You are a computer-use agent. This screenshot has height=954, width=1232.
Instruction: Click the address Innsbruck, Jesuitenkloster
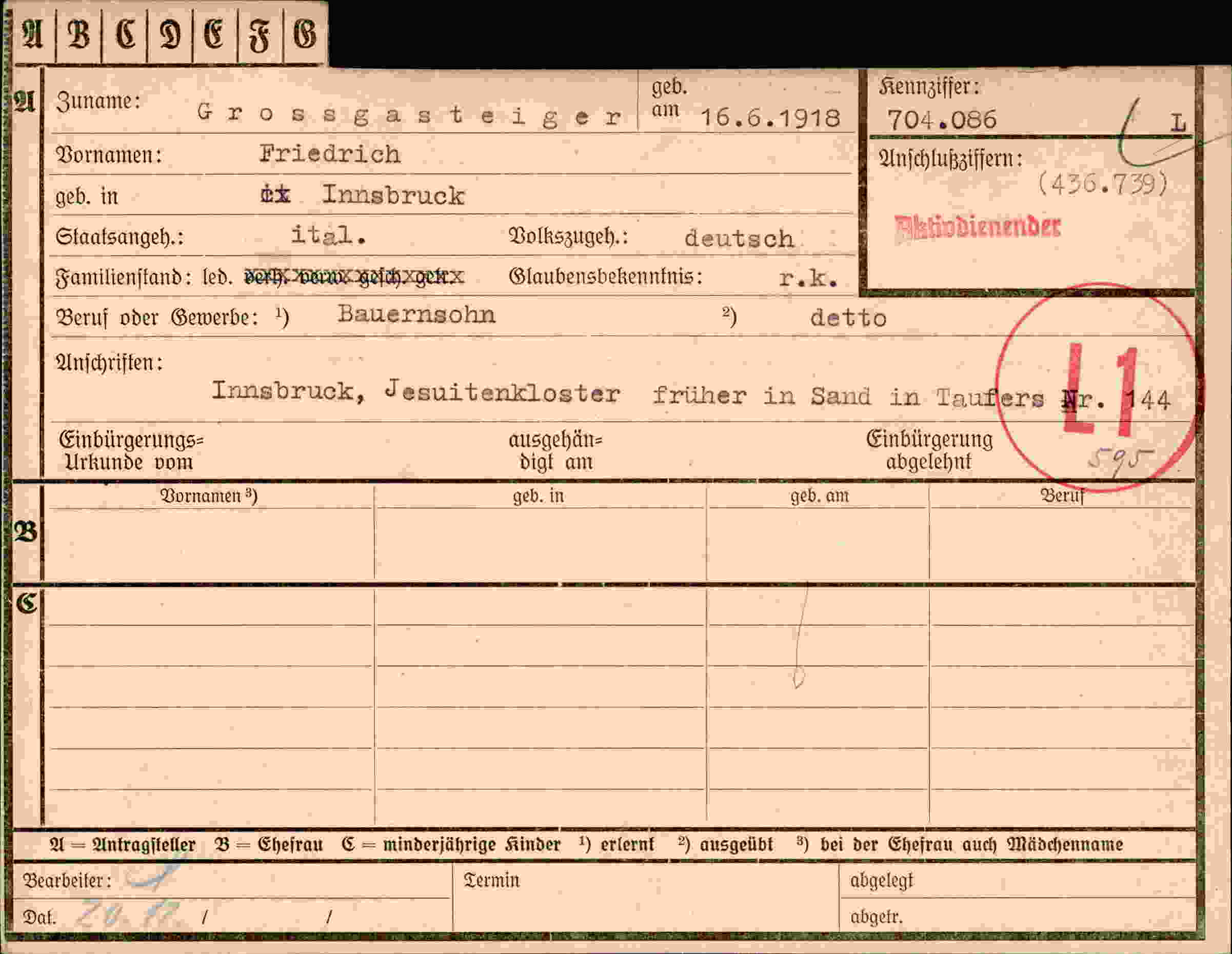416,391
